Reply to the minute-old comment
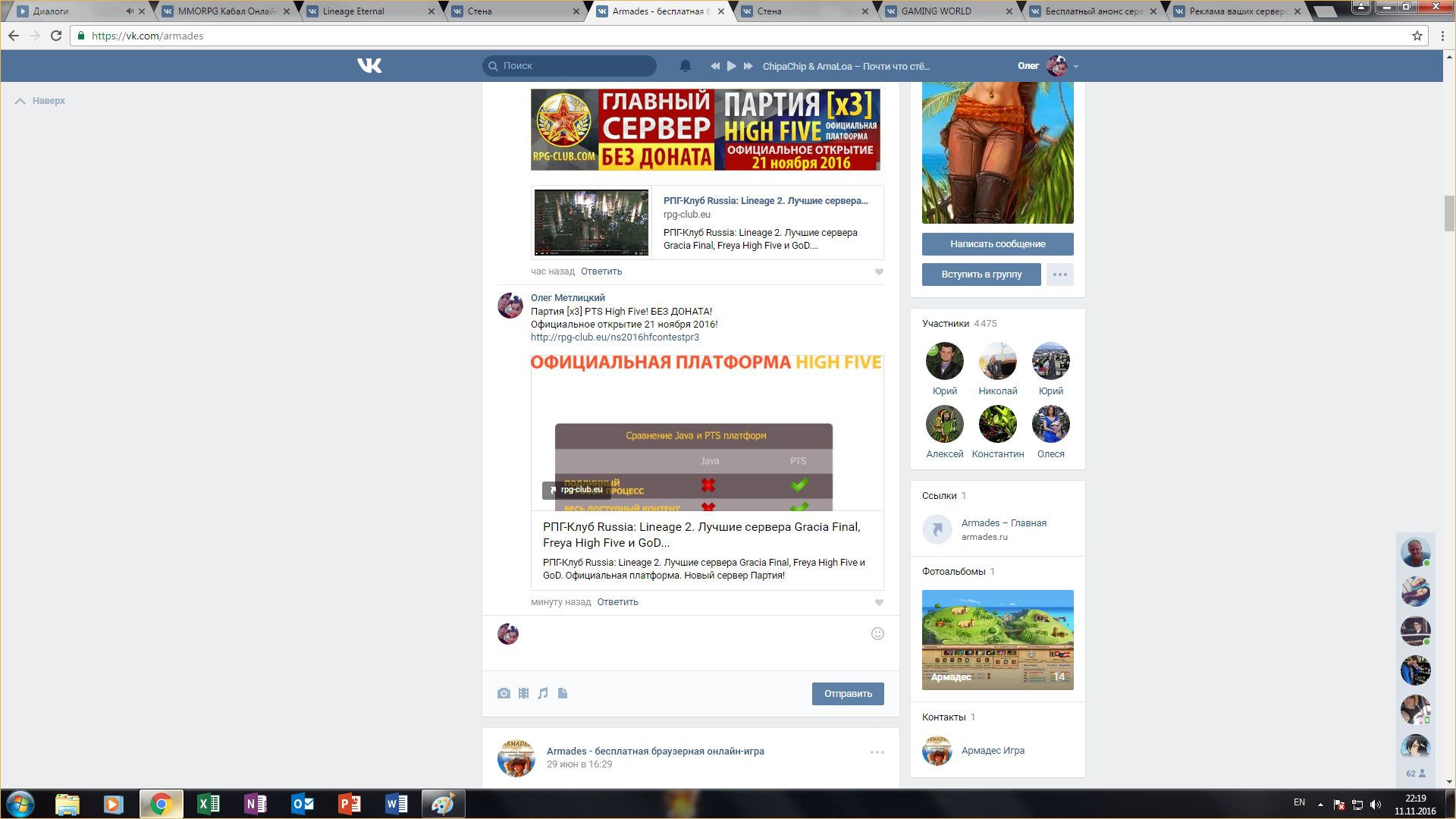 617,602
